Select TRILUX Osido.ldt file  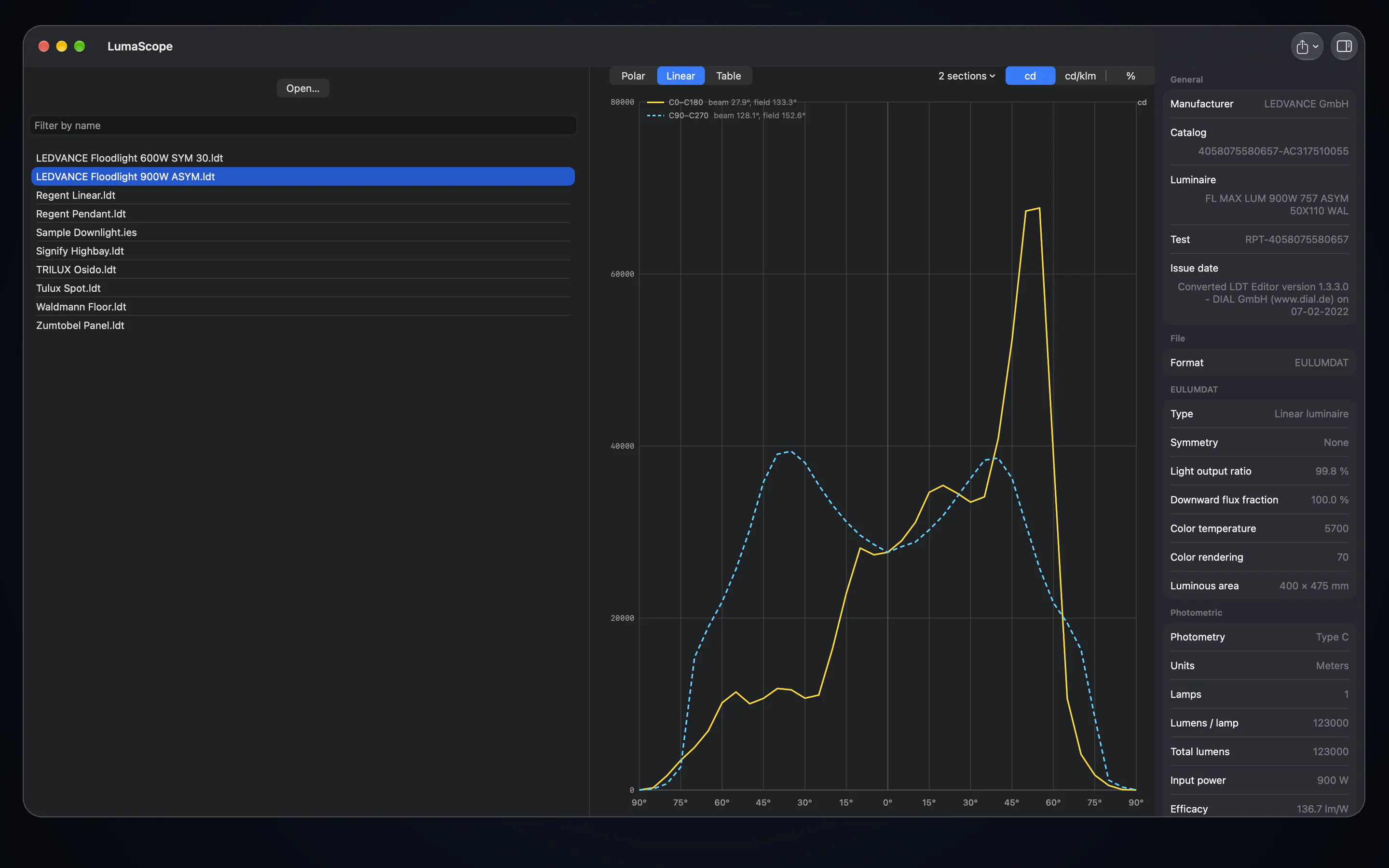tap(303, 269)
